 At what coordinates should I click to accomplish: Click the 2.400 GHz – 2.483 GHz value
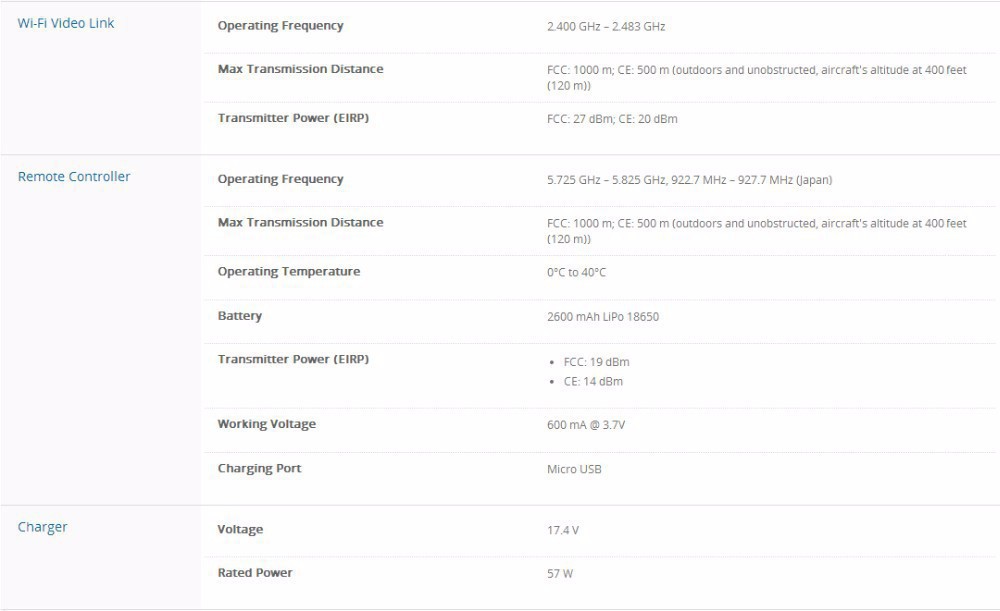(x=606, y=26)
